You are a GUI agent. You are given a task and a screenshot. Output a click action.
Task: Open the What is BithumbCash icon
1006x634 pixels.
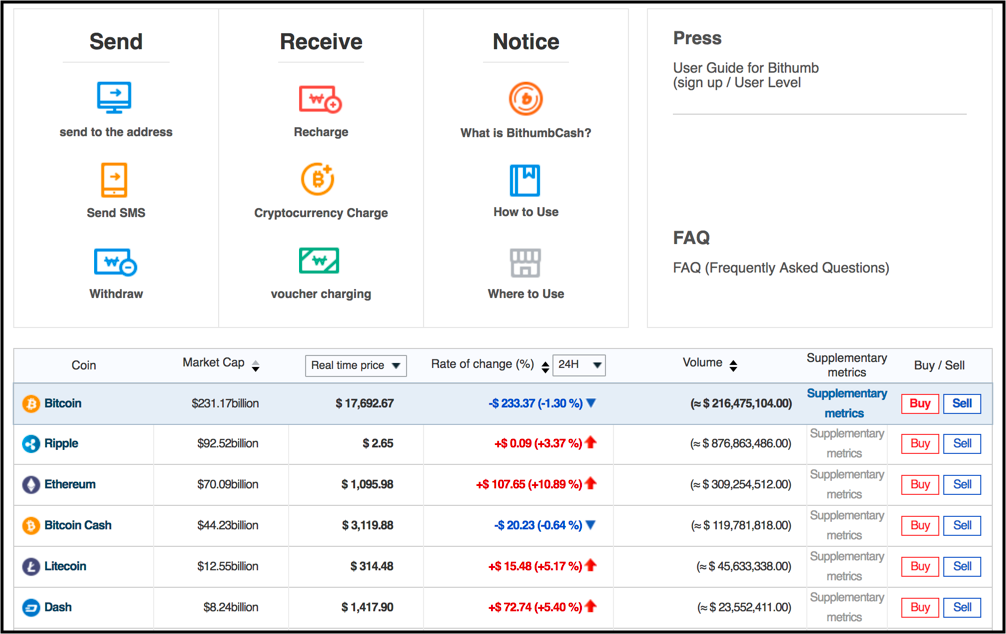point(526,99)
